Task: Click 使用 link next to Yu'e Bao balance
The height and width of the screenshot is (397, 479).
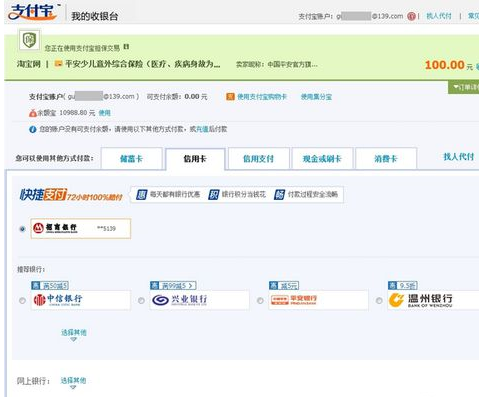Action: 104,113
